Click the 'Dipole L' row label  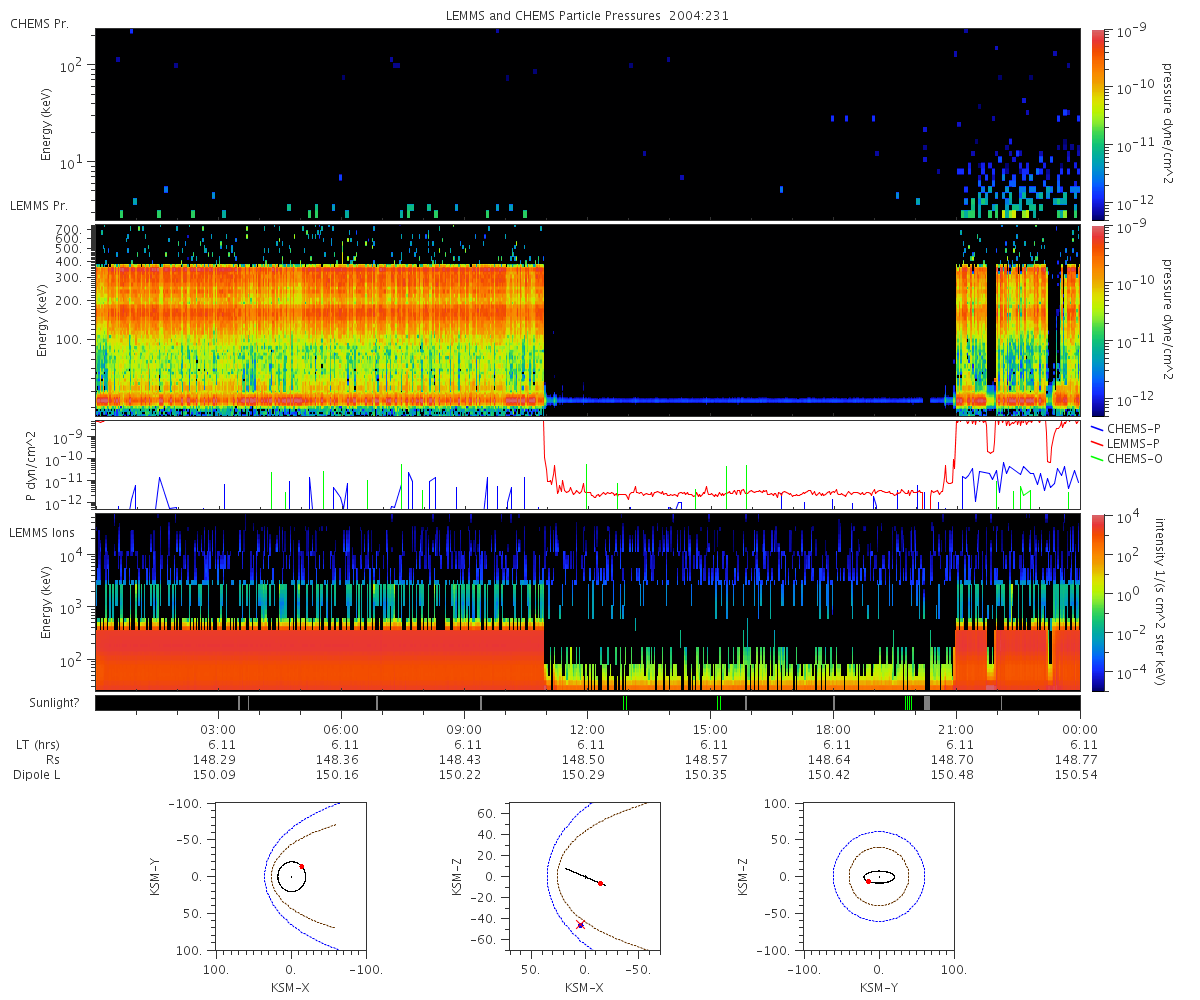[x=38, y=774]
